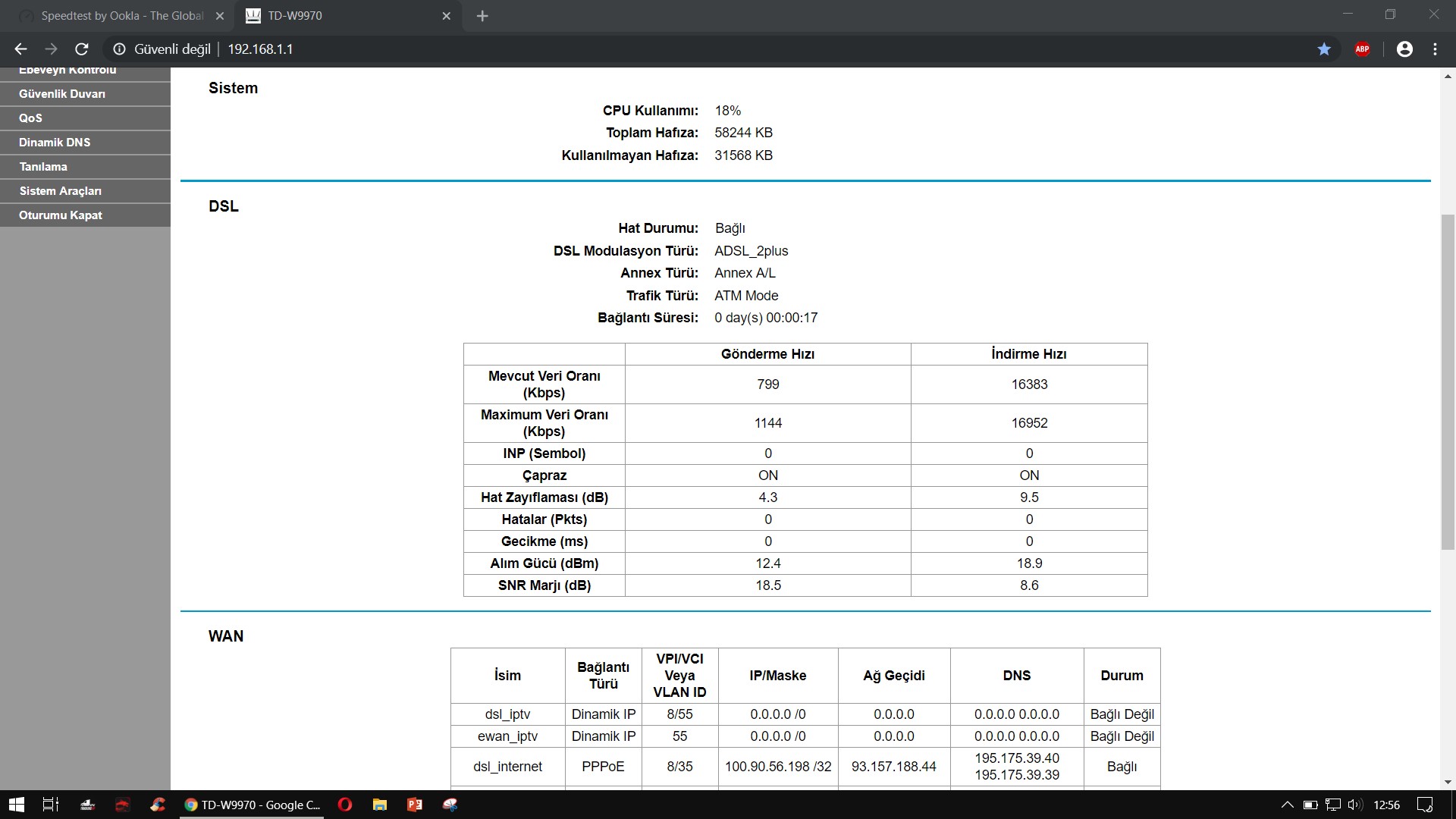Screen dimensions: 1456x819
Task: Open the volume tray icon
Action: point(1355,805)
